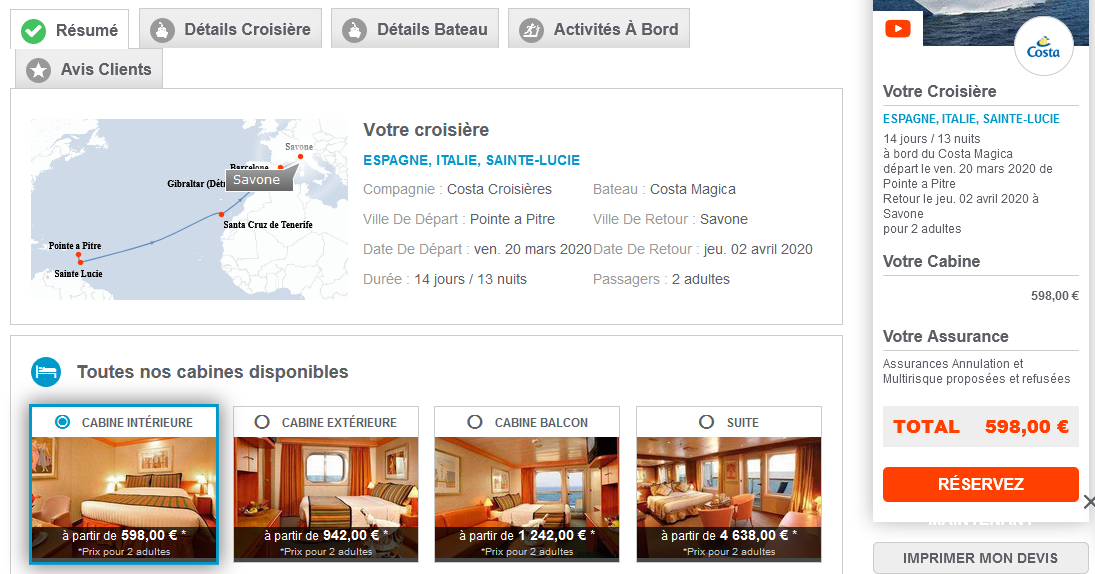Click the 1 242,00 € balcony cabin price
Viewport: 1095px width, 574px height.
(552, 536)
